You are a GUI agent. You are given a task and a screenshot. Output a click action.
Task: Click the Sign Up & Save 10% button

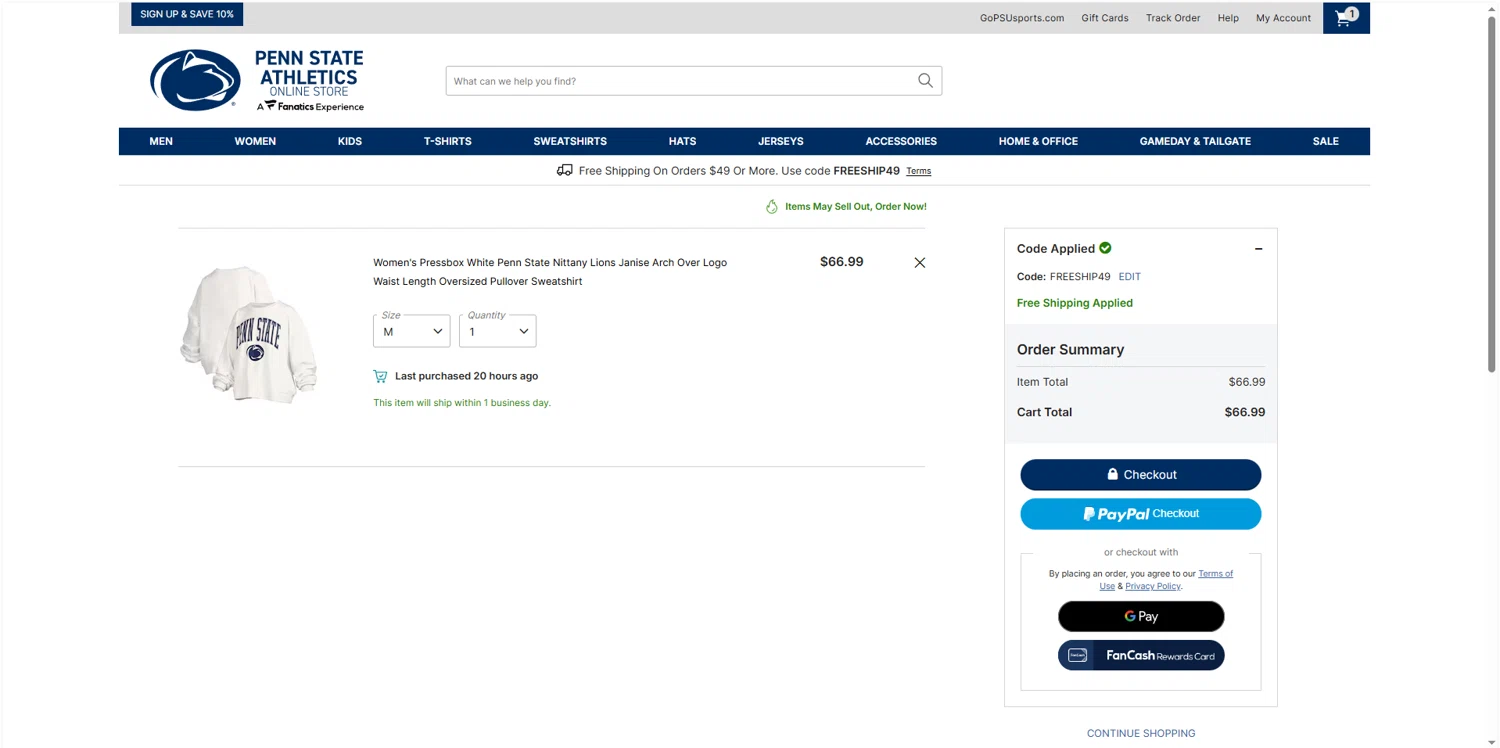(x=187, y=14)
